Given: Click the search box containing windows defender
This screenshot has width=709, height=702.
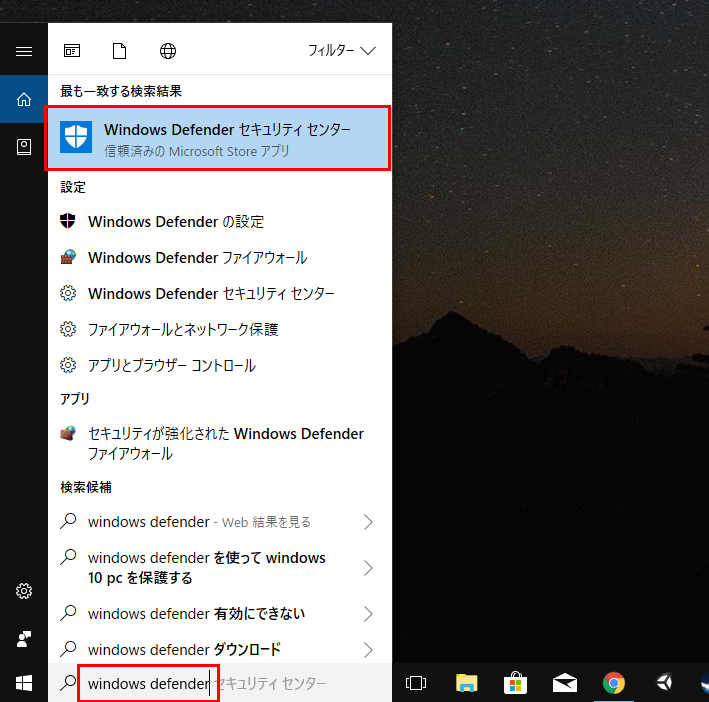Looking at the screenshot, I should 220,683.
